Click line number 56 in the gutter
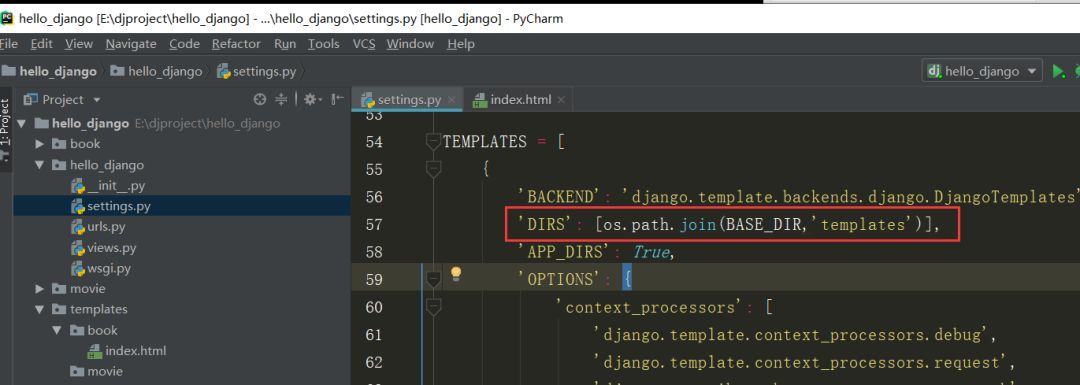Screen dimensions: 1080x385 coord(374,197)
